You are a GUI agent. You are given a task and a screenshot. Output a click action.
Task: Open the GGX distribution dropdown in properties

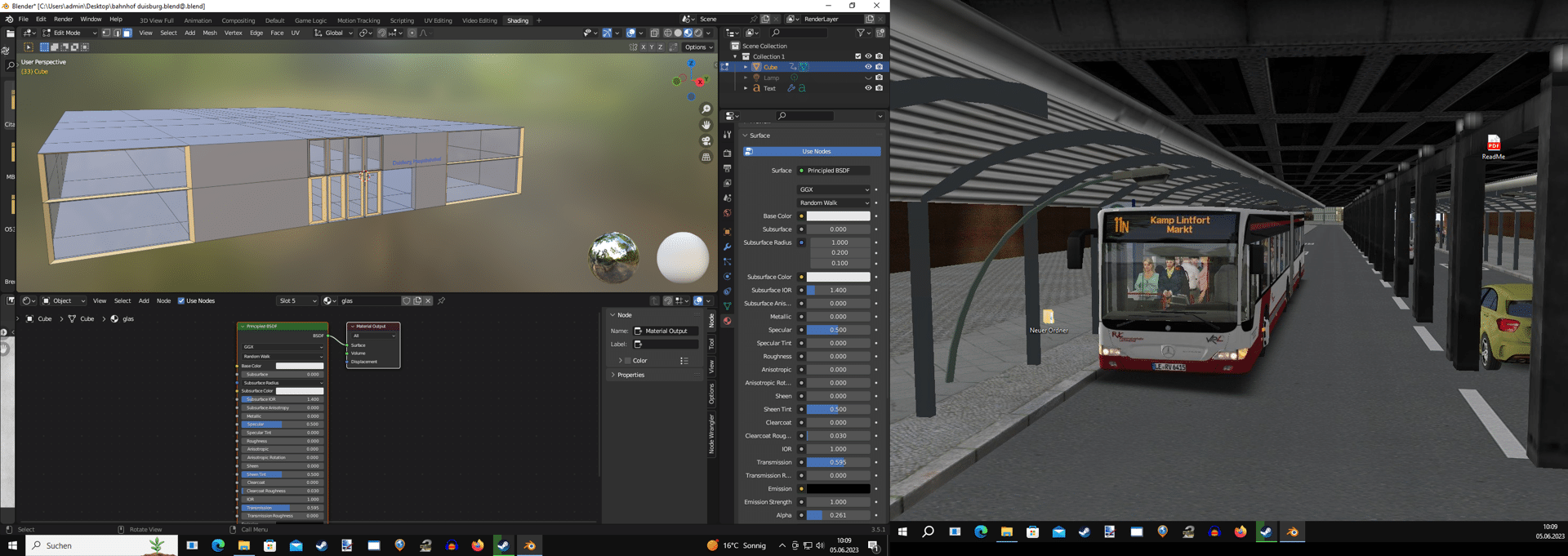(x=834, y=189)
